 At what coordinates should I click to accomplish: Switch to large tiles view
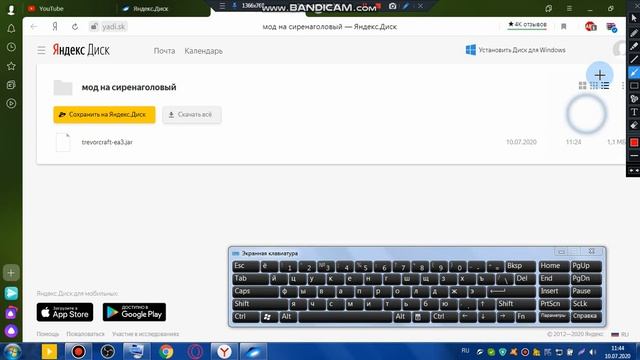point(582,85)
